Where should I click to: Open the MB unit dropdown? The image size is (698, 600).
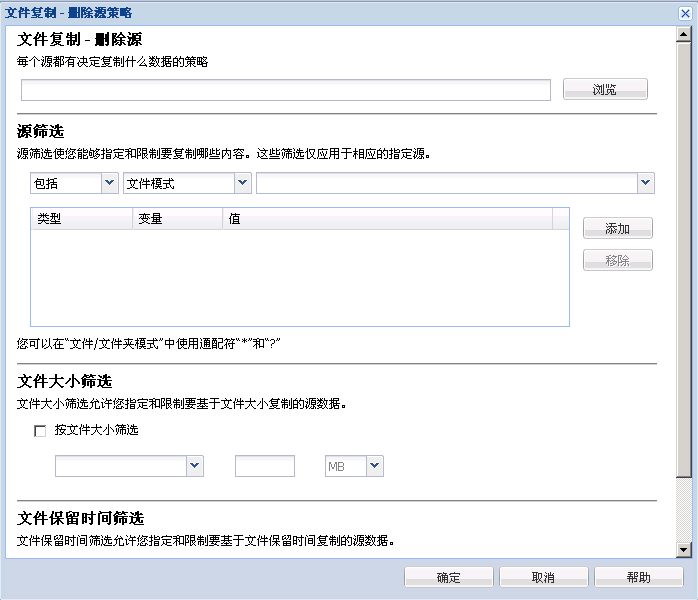pos(375,466)
